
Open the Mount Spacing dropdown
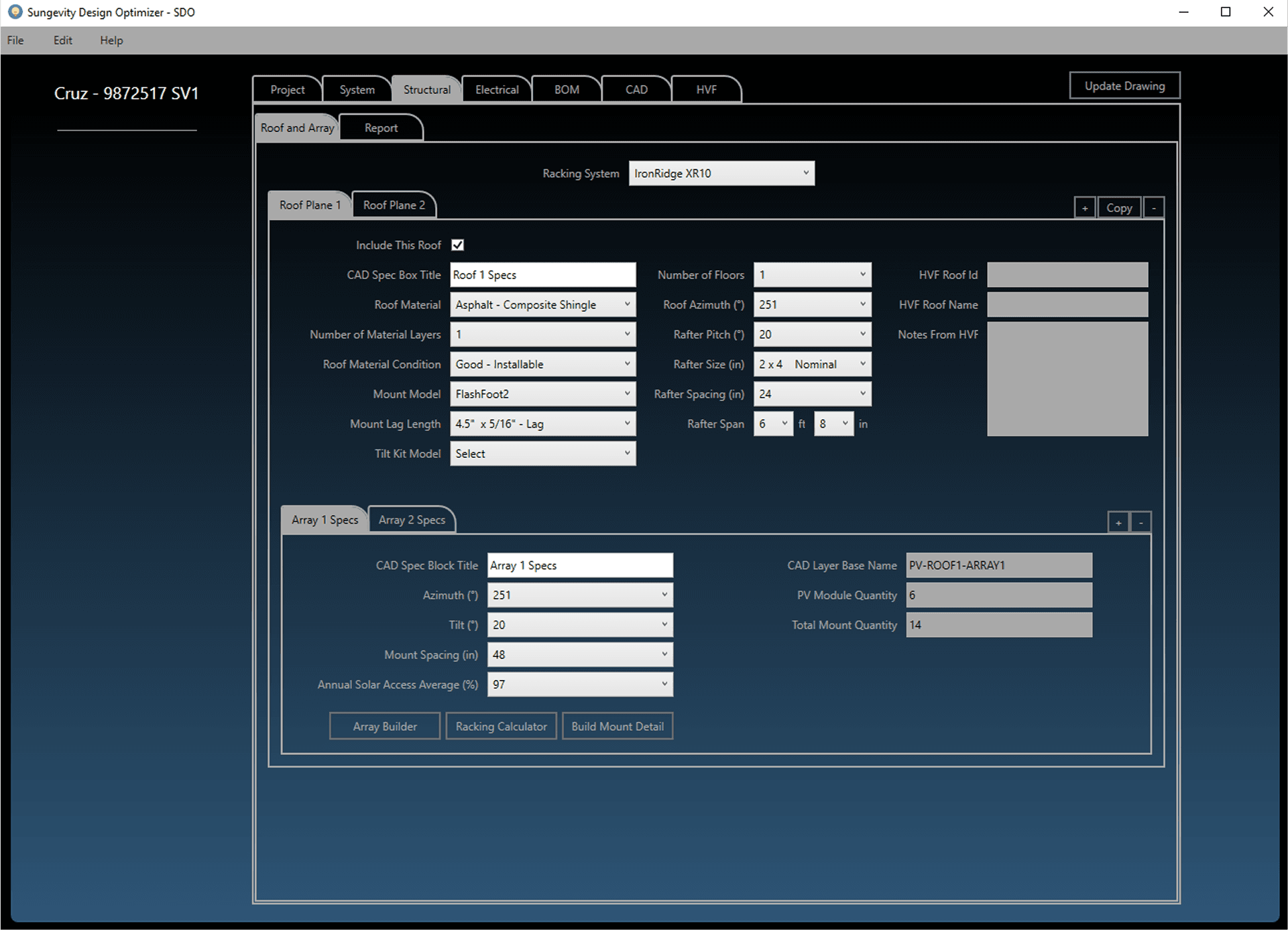pos(579,655)
